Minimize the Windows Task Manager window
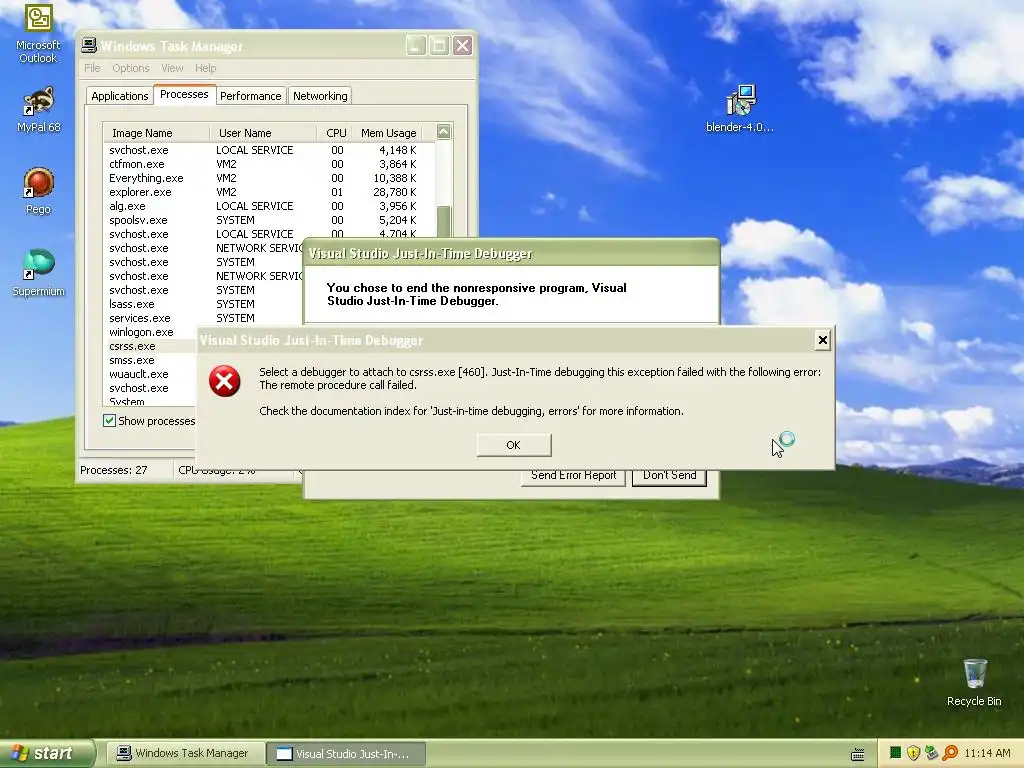 point(415,46)
